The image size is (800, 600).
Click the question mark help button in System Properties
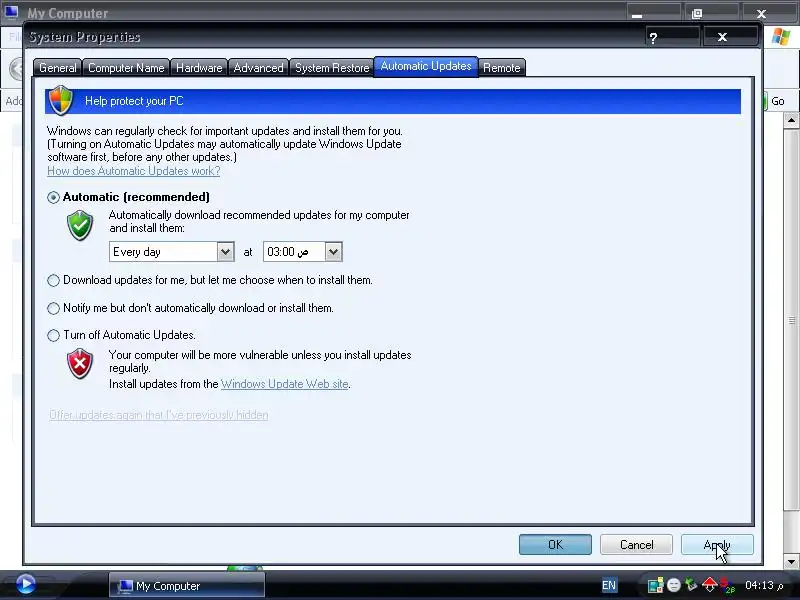point(672,37)
